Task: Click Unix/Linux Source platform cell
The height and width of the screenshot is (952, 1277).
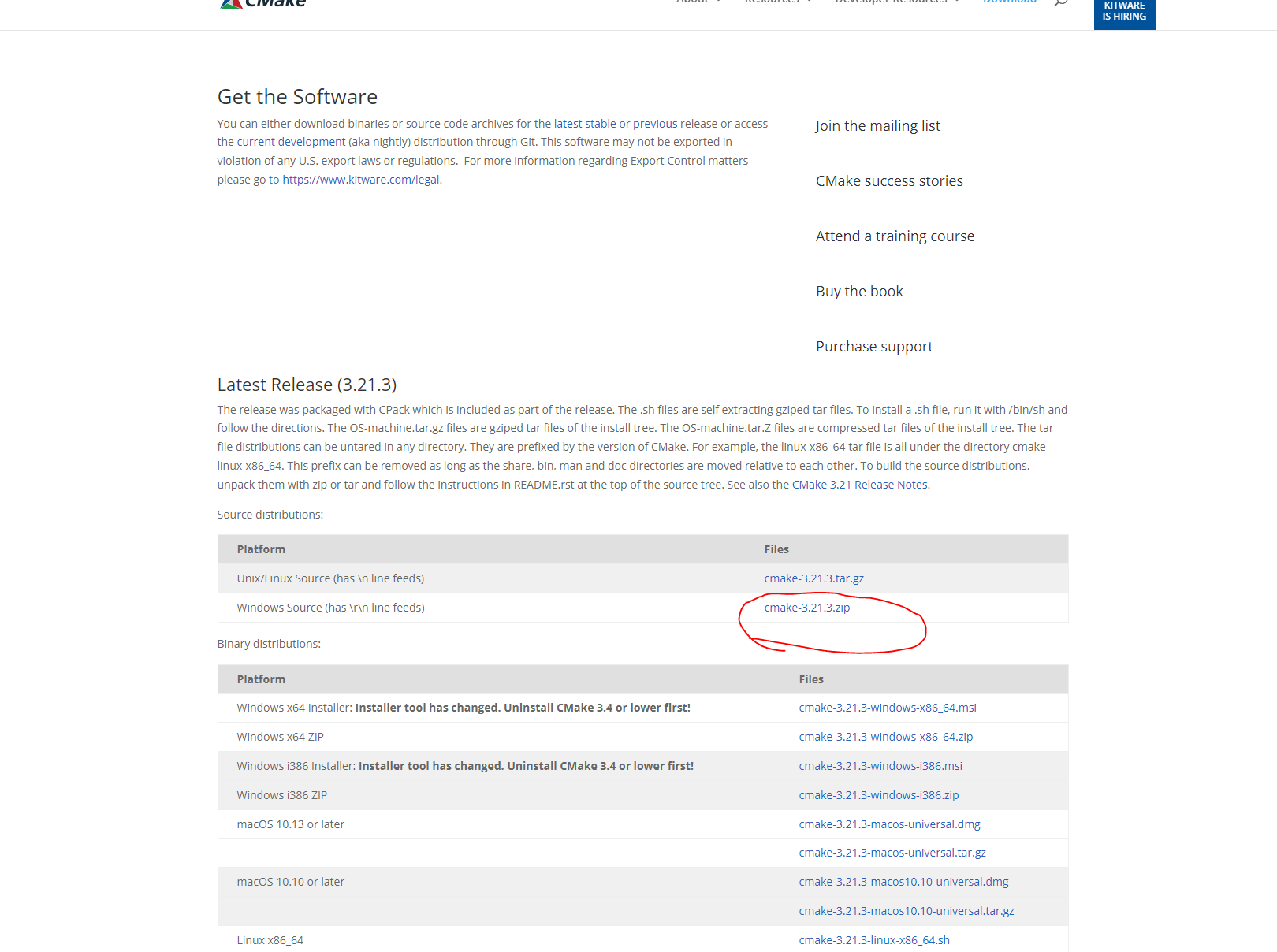Action: pos(330,578)
